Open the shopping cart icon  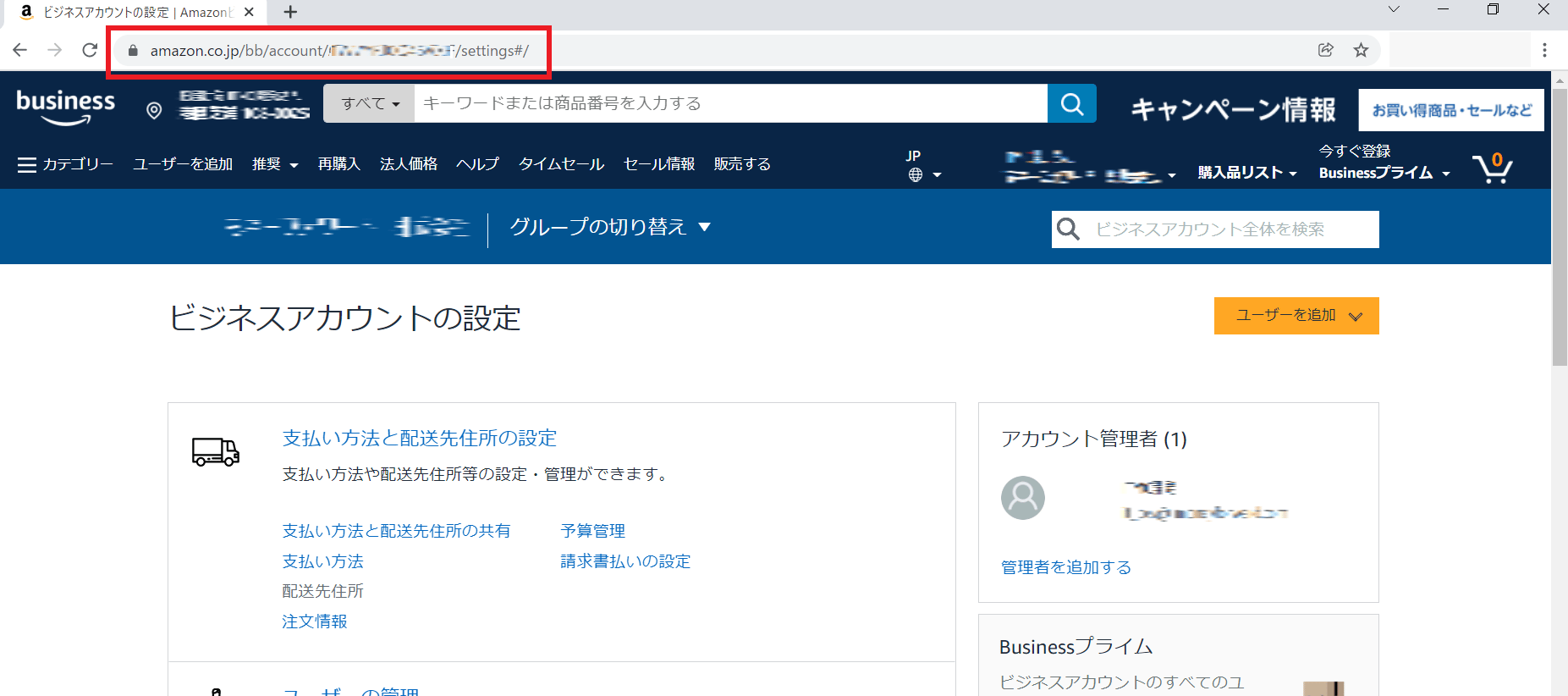(x=1493, y=168)
